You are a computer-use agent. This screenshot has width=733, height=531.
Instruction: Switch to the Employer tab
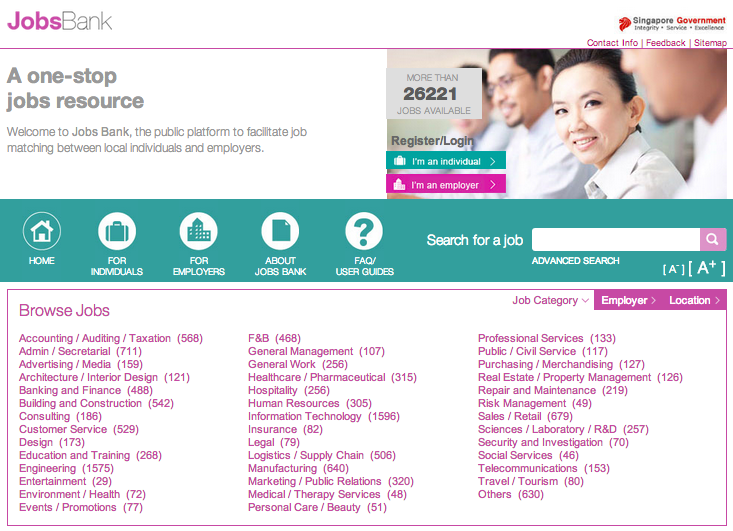point(628,300)
